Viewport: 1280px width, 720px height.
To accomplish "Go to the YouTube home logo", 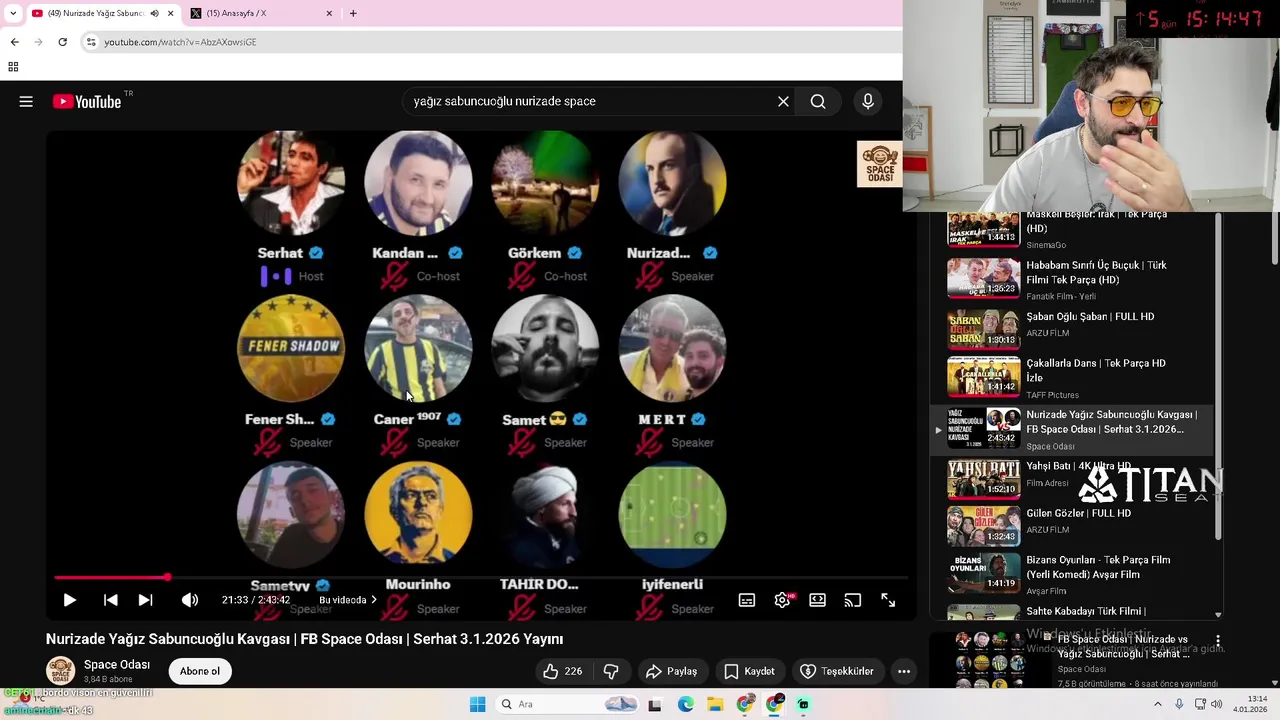I will click(87, 101).
